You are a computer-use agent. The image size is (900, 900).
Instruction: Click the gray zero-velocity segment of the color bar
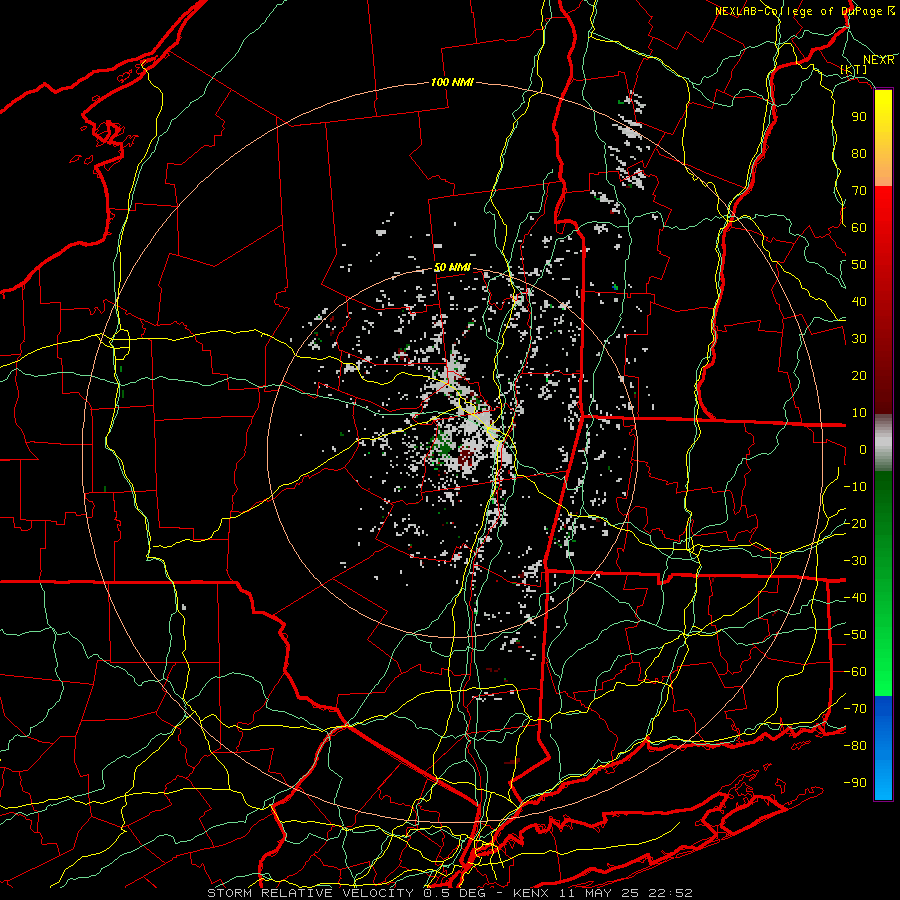click(883, 443)
